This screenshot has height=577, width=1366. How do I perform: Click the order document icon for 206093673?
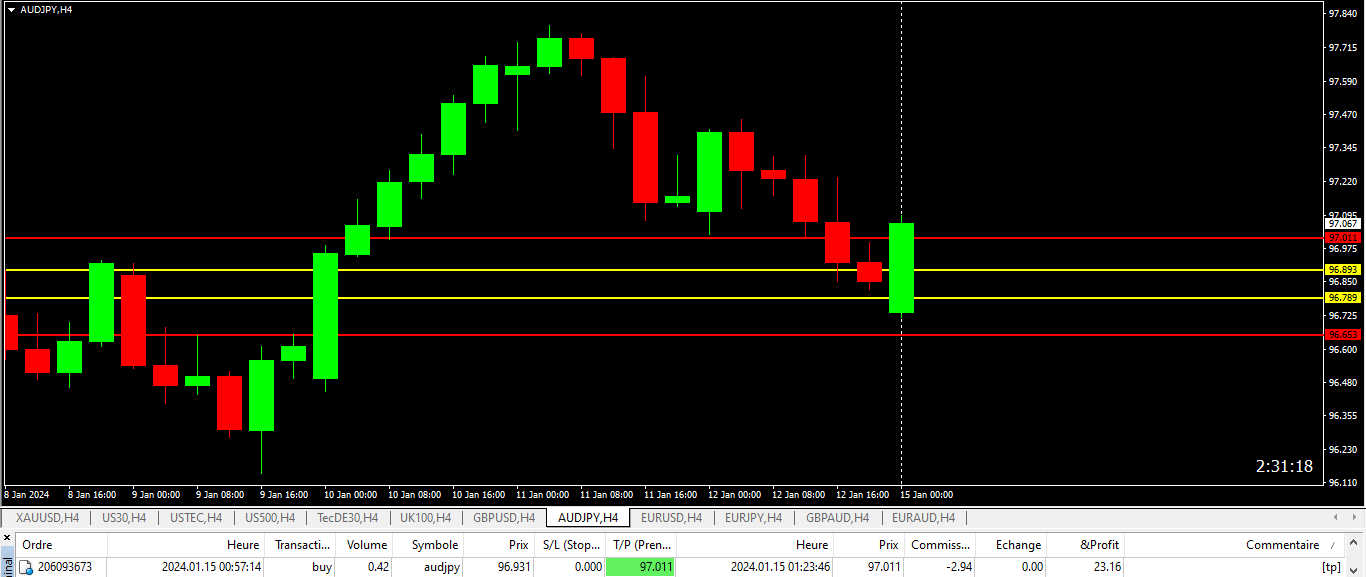[x=27, y=567]
